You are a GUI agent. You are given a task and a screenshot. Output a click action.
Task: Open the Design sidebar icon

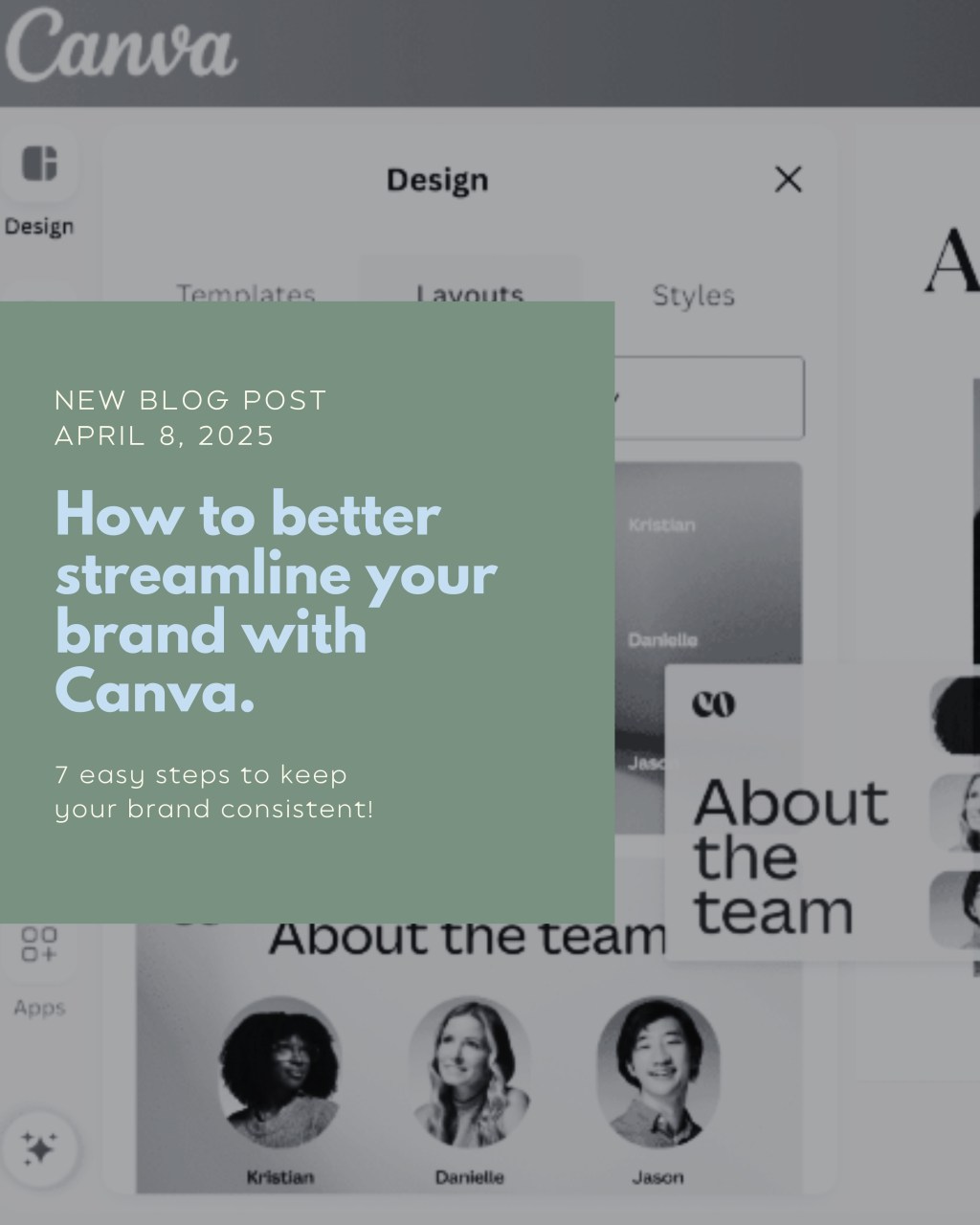coord(39,165)
